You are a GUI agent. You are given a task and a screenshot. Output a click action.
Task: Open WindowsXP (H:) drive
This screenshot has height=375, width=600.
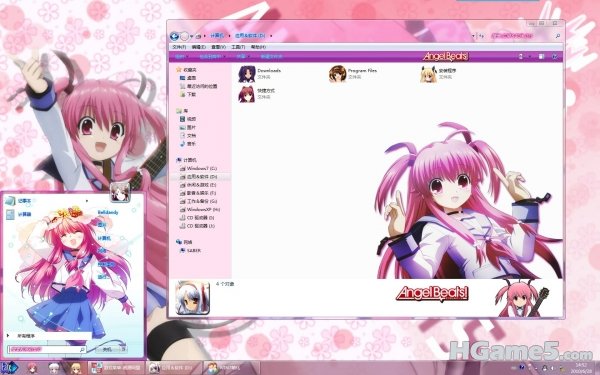[x=200, y=210]
